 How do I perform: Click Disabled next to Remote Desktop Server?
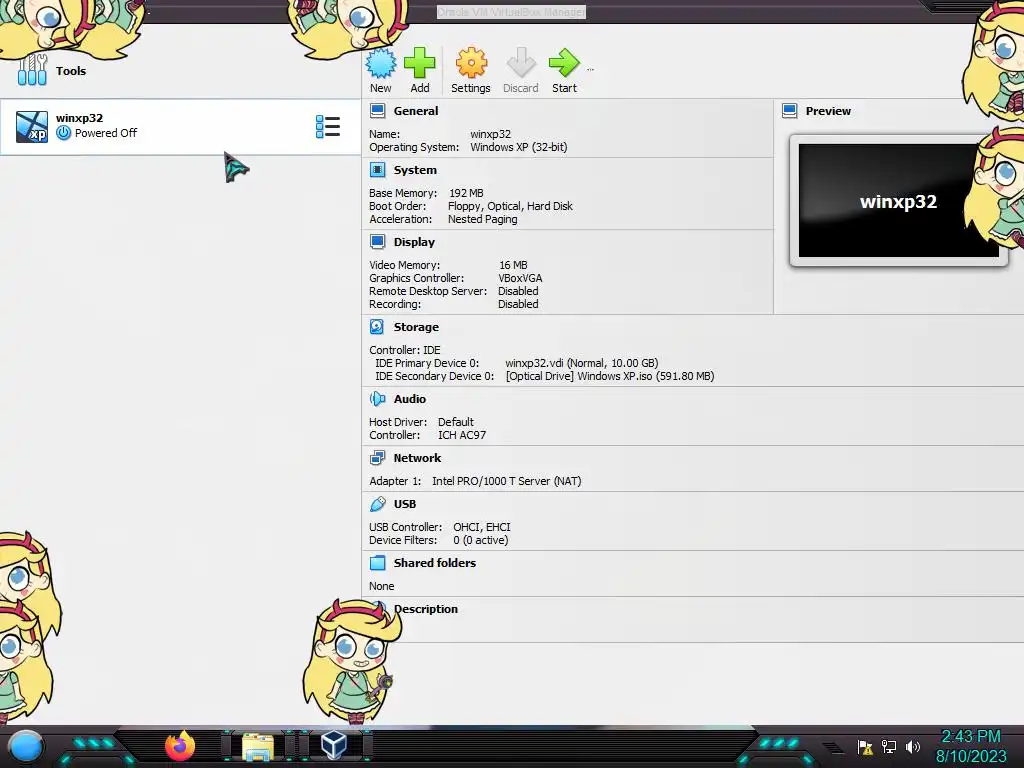518,291
